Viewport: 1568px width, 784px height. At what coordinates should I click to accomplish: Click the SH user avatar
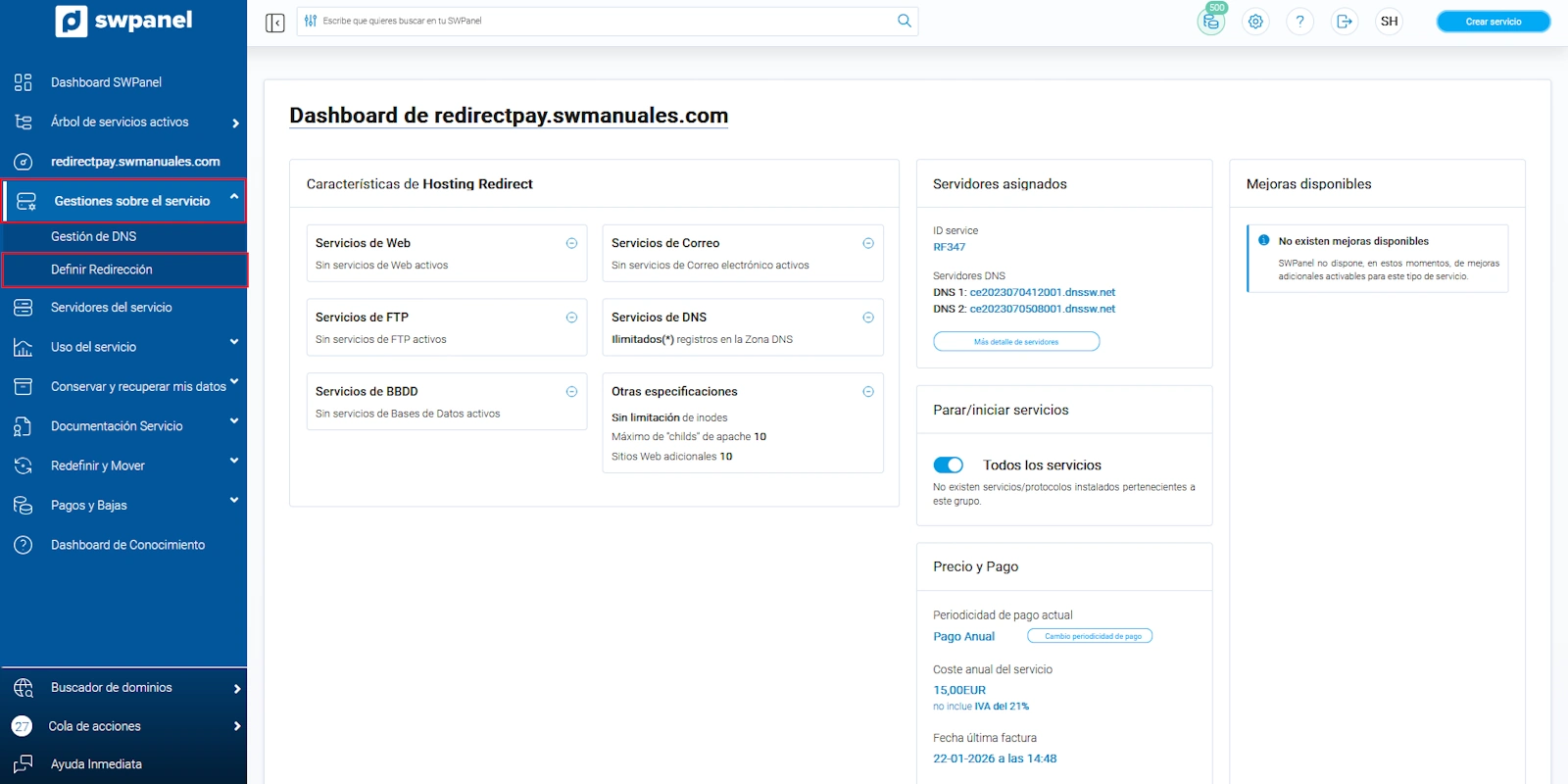[1389, 22]
